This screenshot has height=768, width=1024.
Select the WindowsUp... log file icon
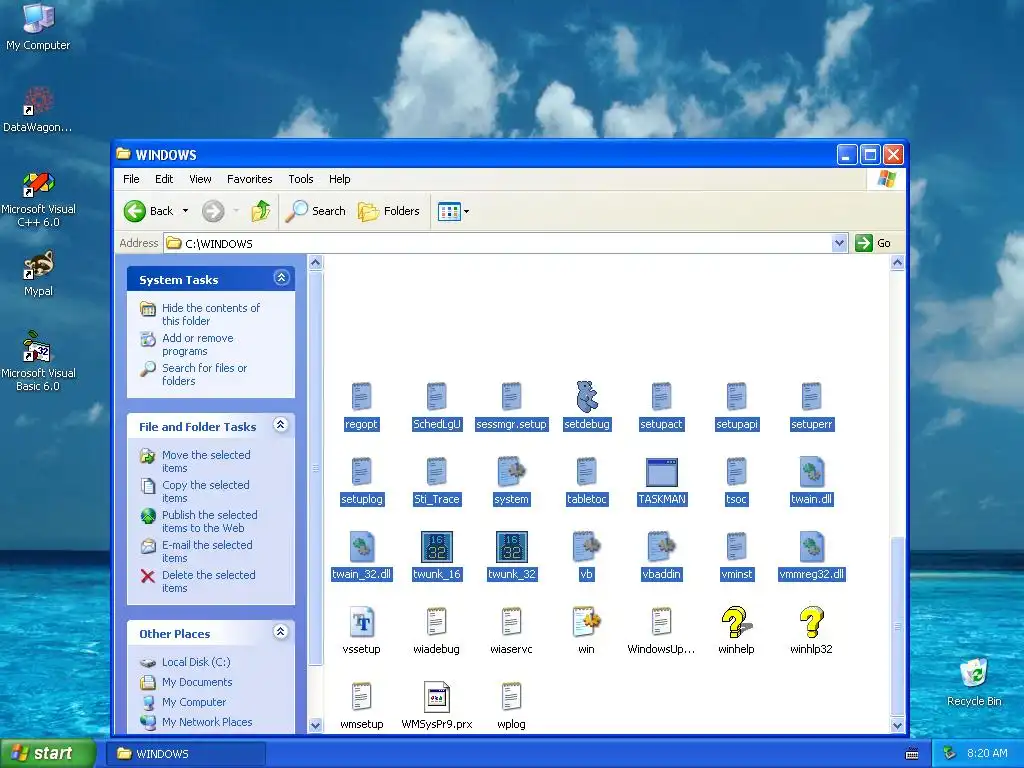(662, 622)
